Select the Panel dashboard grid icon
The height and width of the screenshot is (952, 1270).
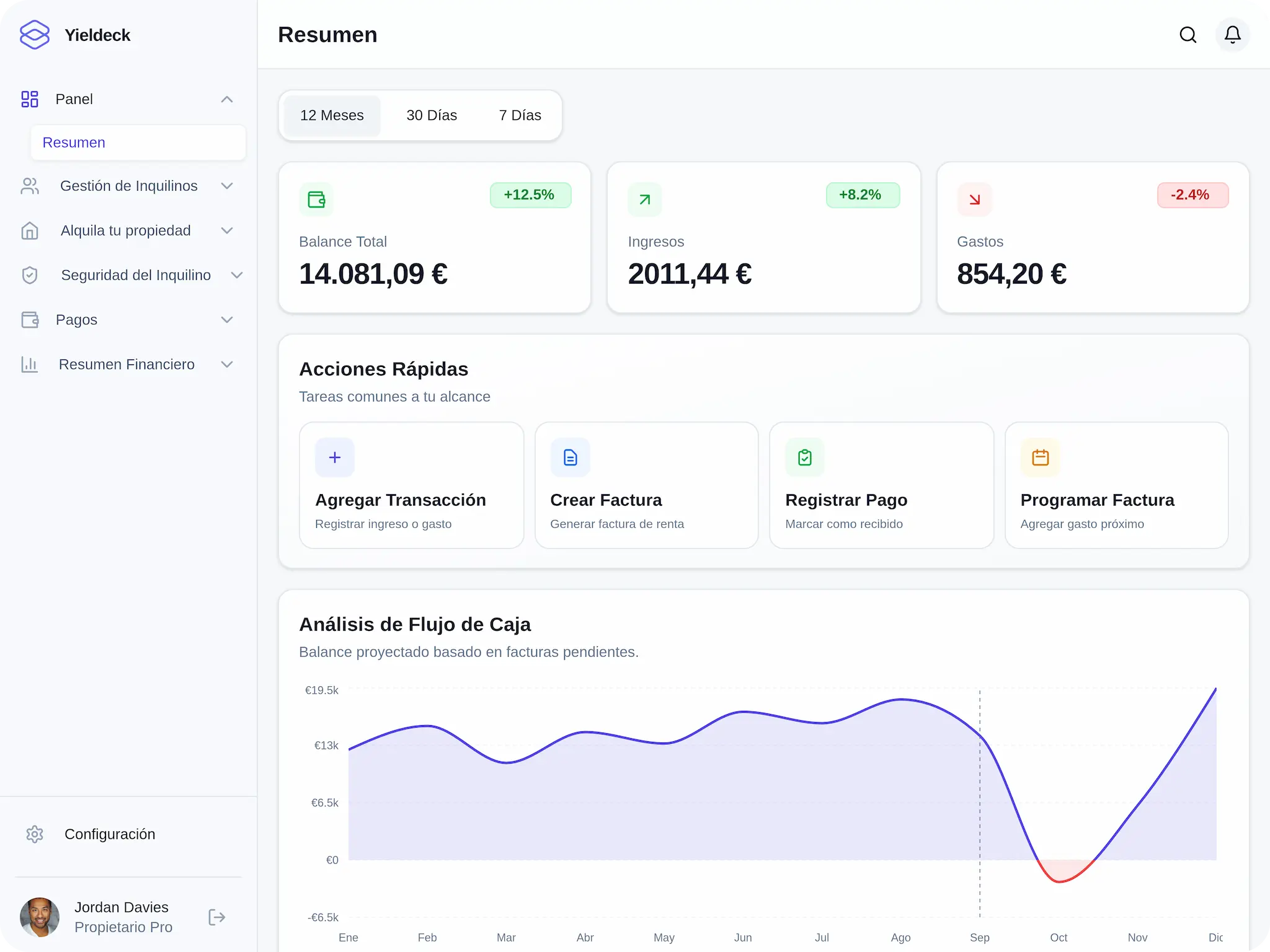[x=29, y=99]
